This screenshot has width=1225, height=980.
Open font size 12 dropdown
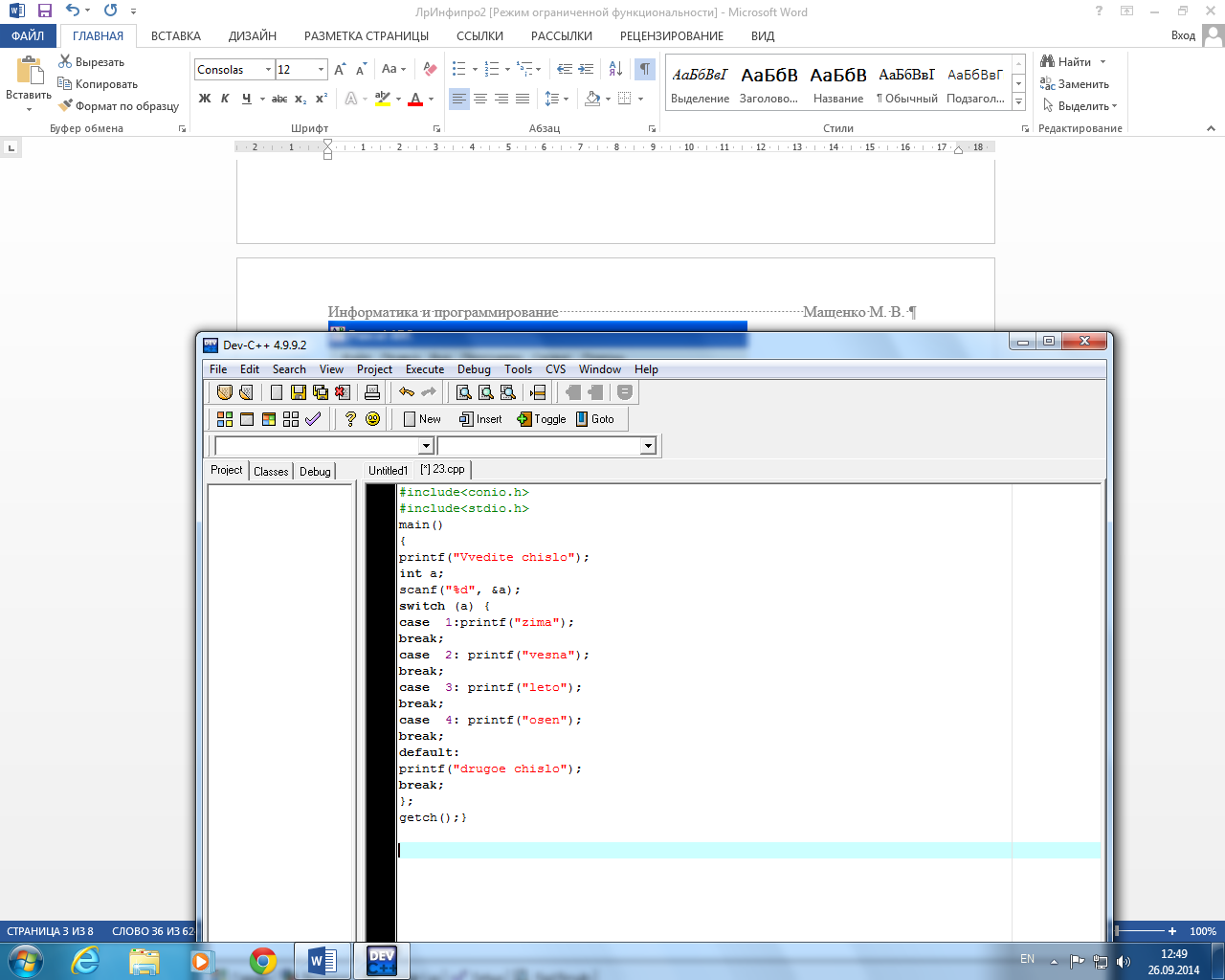tap(321, 70)
